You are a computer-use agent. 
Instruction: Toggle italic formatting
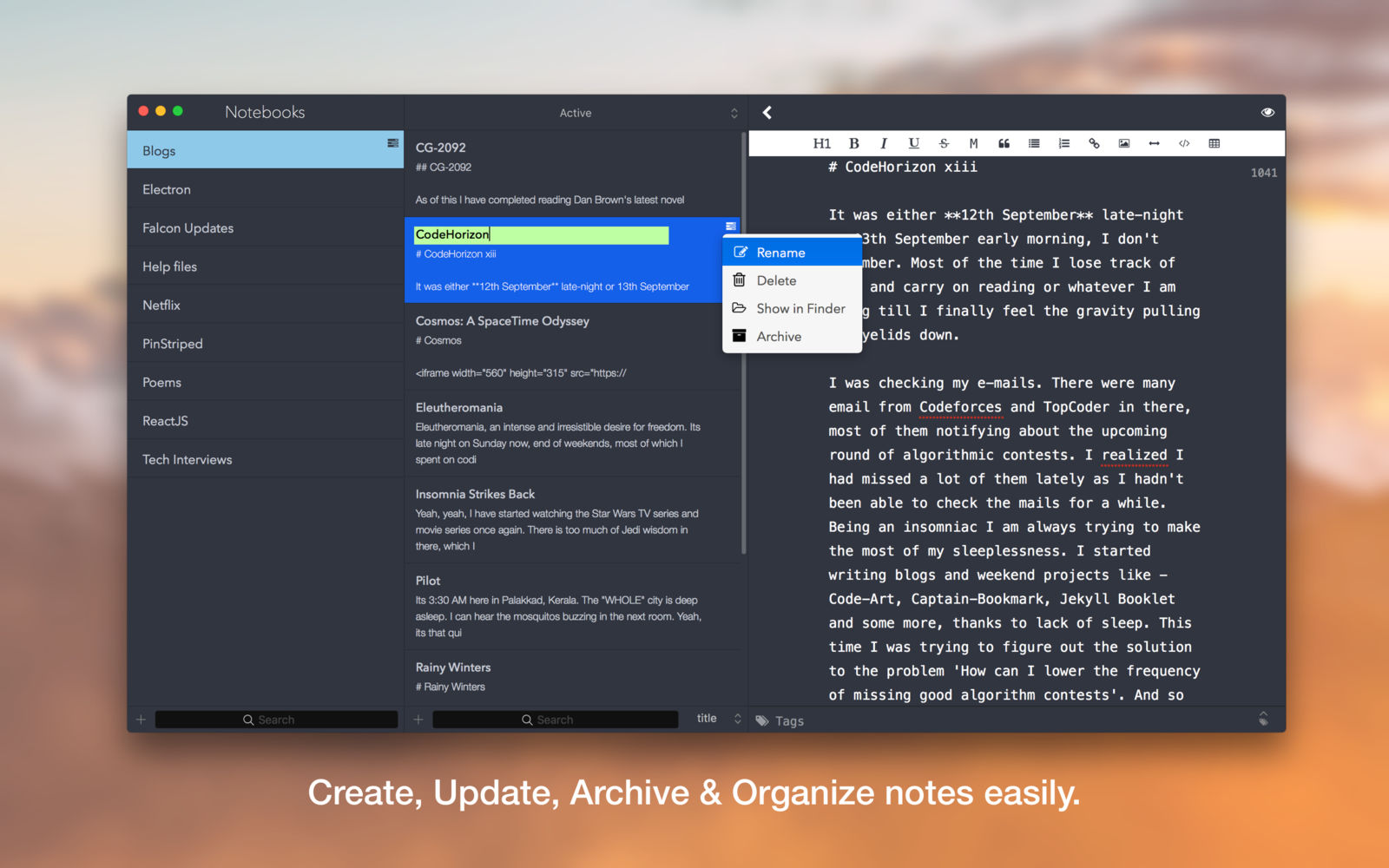click(x=884, y=143)
